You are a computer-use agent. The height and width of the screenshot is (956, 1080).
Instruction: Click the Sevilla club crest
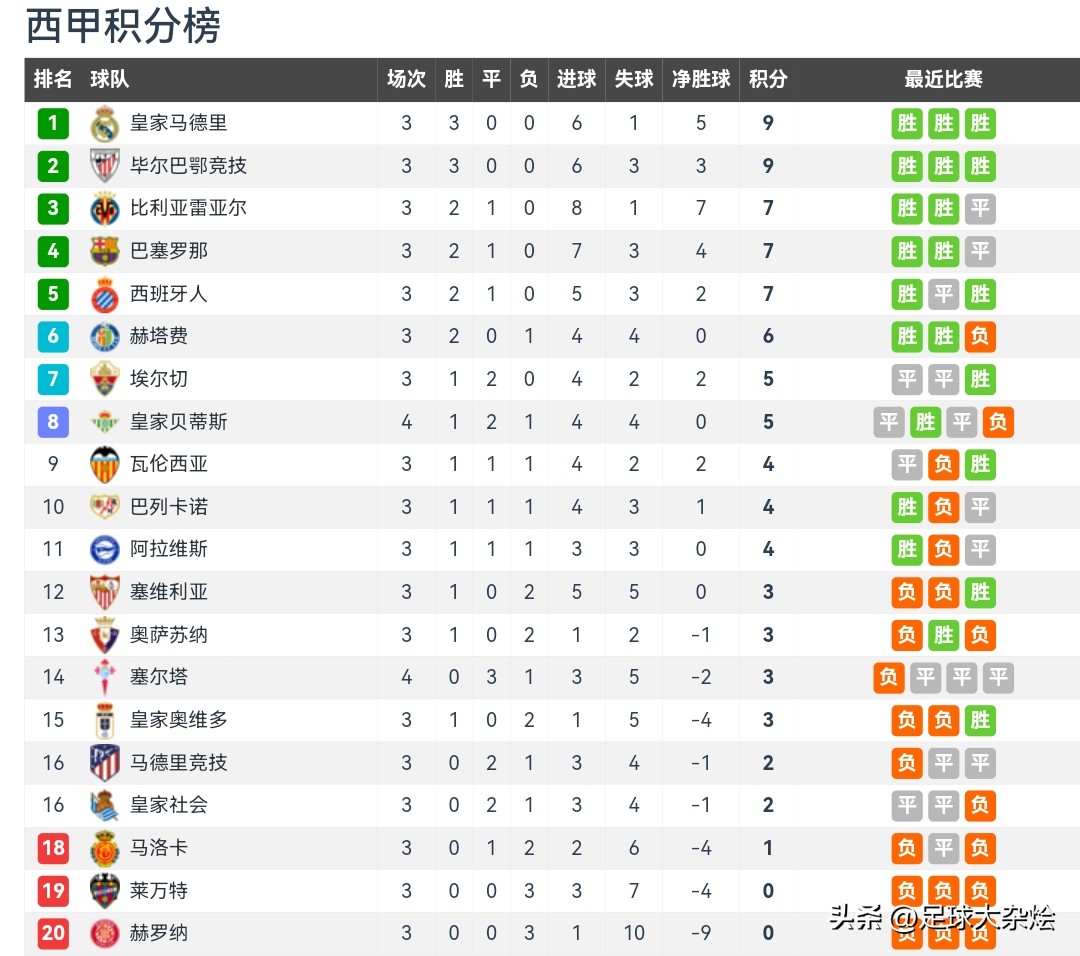click(105, 592)
